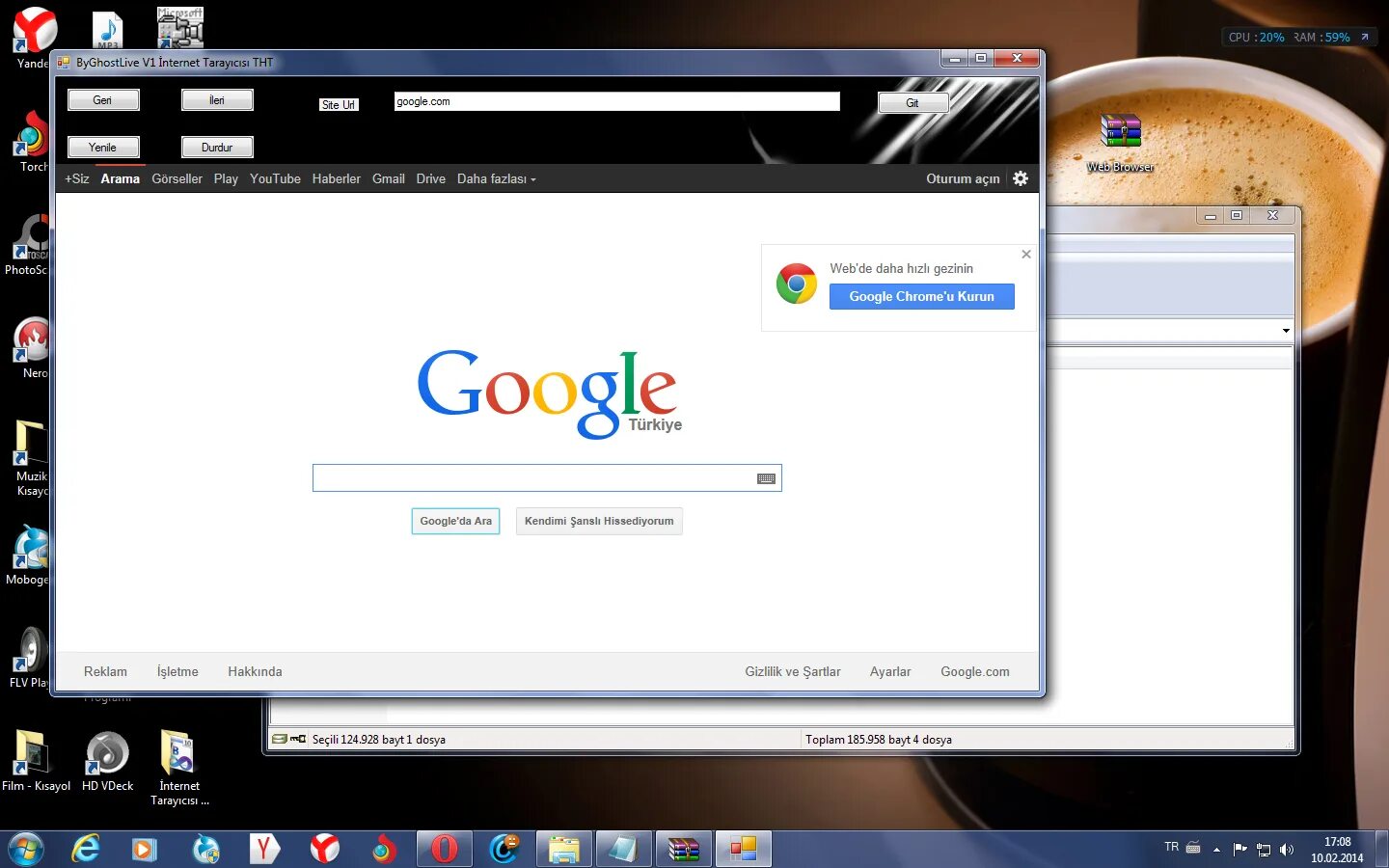Screen dimensions: 1389x868
Task: Open the Film - Kısayol desktop folder
Action: (x=35, y=761)
